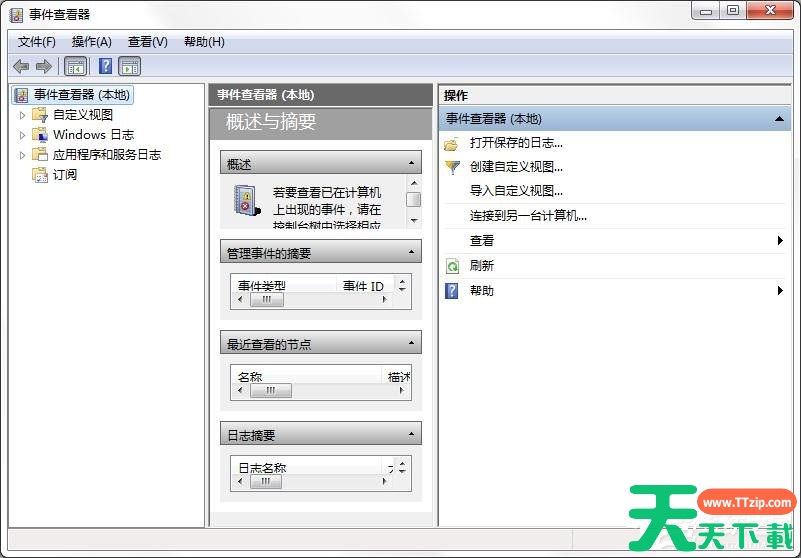Image resolution: width=801 pixels, height=558 pixels.
Task: Select Windows 日志 tree item
Action: tap(93, 135)
